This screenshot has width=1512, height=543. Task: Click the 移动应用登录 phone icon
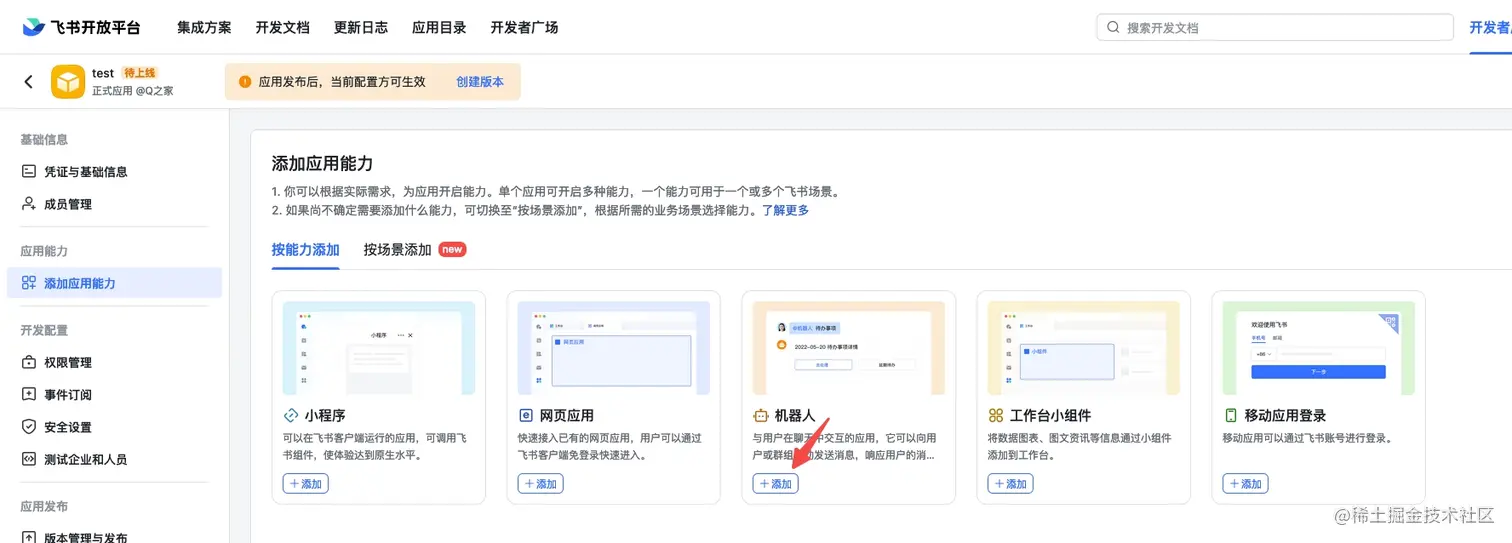pos(1231,415)
